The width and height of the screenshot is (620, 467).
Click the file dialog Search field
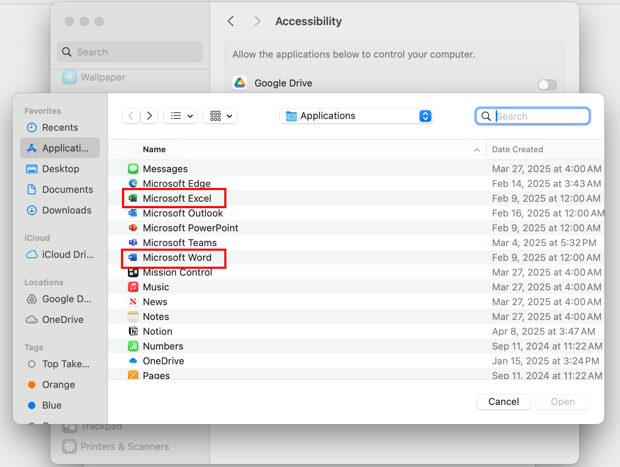(x=540, y=116)
